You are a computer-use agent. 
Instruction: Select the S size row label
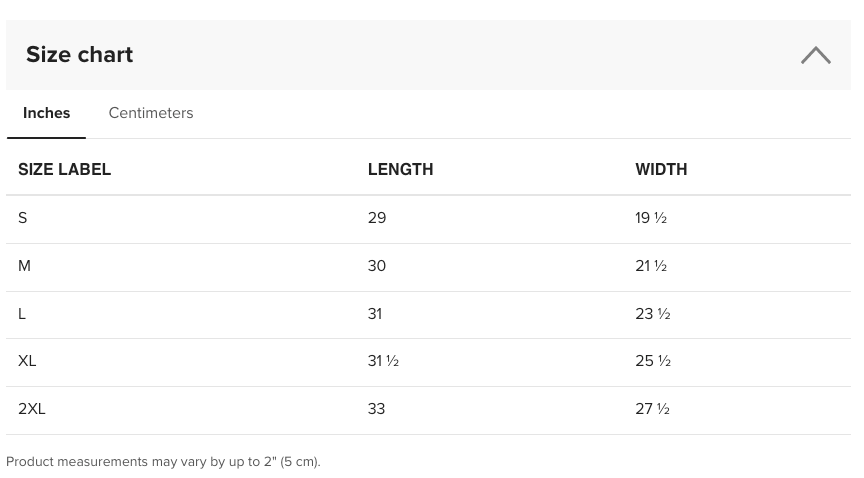(x=23, y=218)
